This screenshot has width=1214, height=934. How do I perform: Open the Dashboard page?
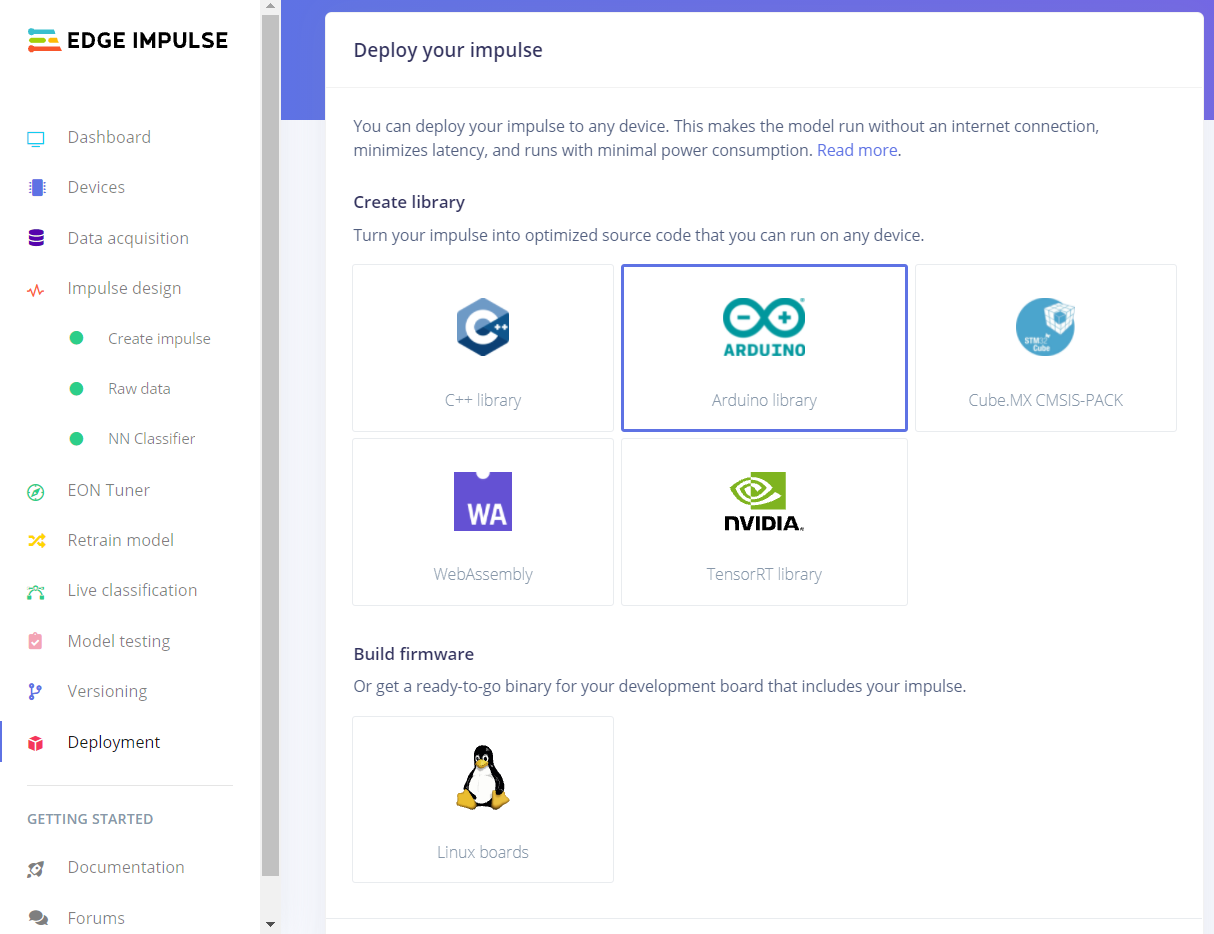109,137
